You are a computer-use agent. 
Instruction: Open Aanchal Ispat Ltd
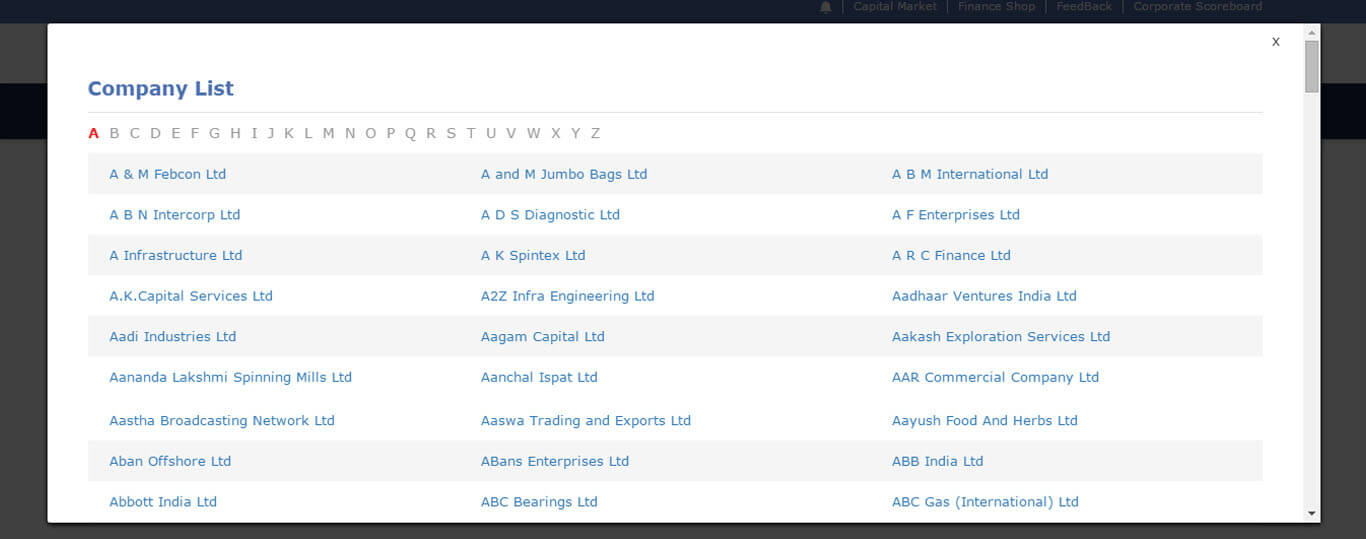(539, 377)
